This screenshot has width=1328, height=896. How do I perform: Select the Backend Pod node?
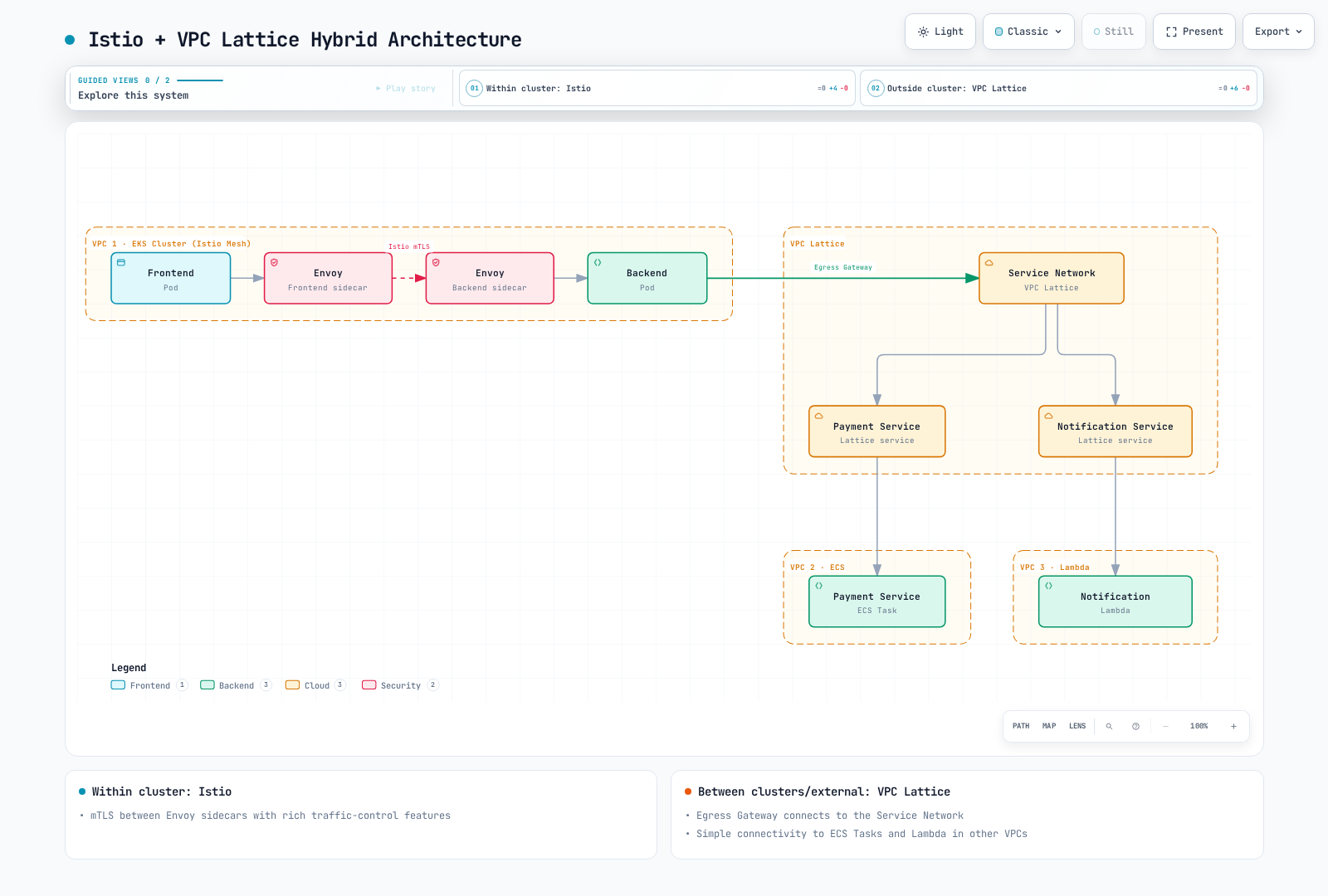(x=647, y=279)
